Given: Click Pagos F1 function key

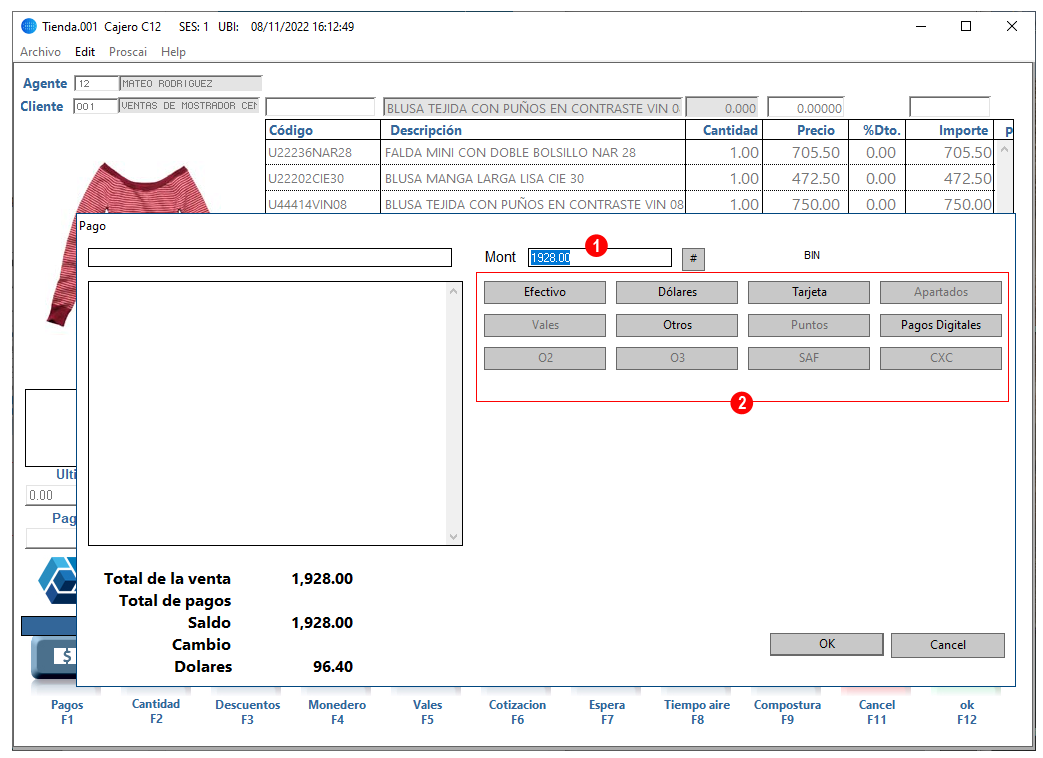Looking at the screenshot, I should tap(67, 712).
